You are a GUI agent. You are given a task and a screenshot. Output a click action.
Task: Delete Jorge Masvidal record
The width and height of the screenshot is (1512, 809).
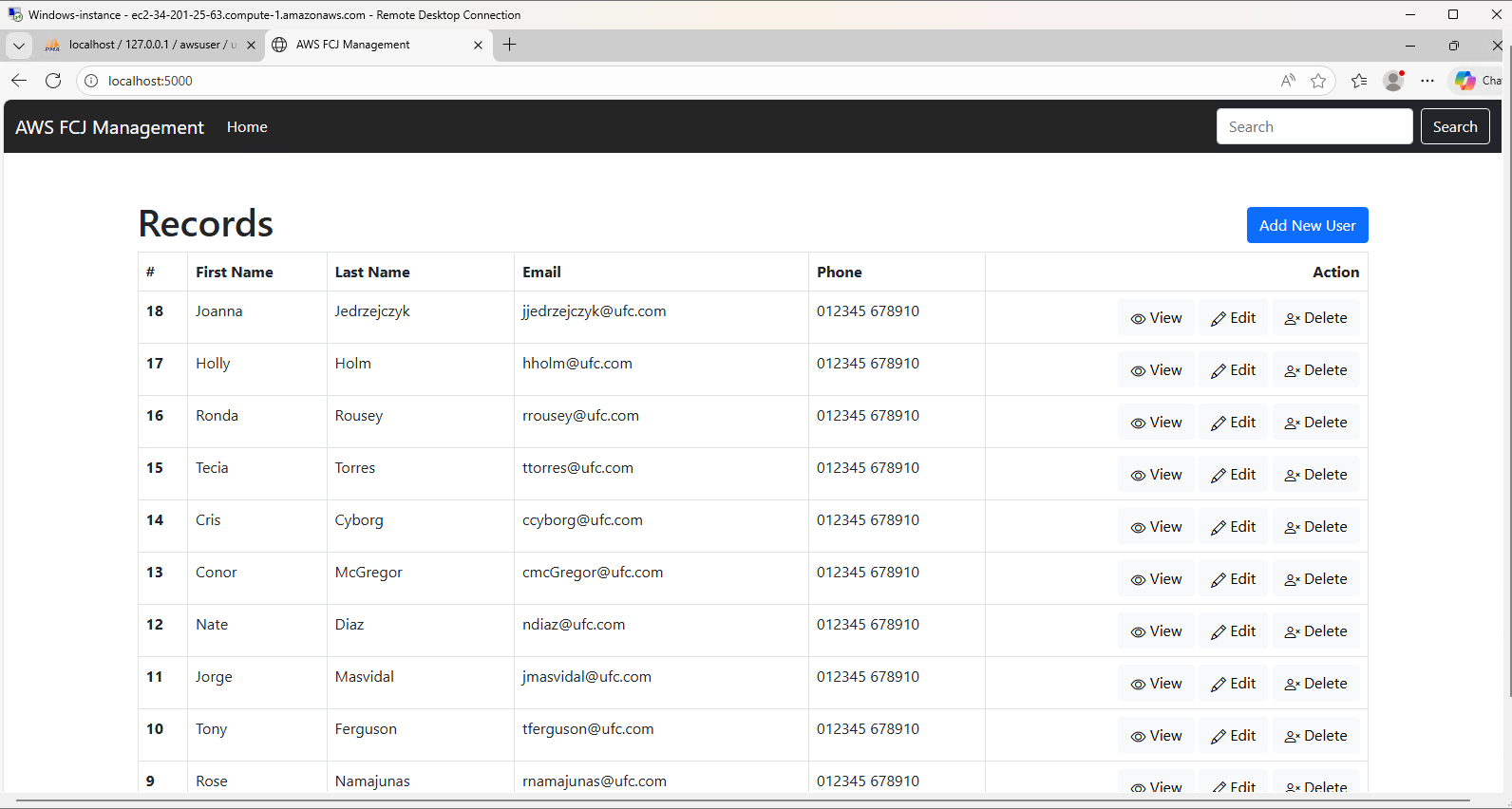tap(1315, 684)
